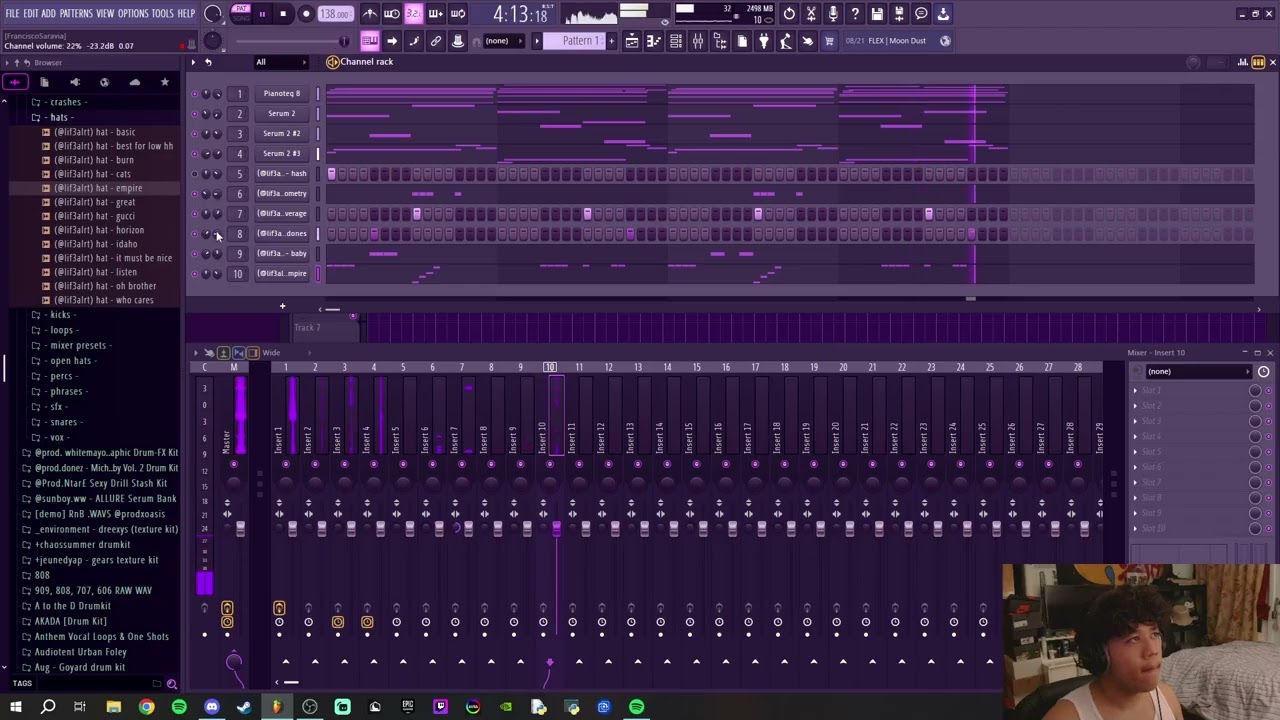
Task: Click the Playlist view button
Action: [x=632, y=41]
